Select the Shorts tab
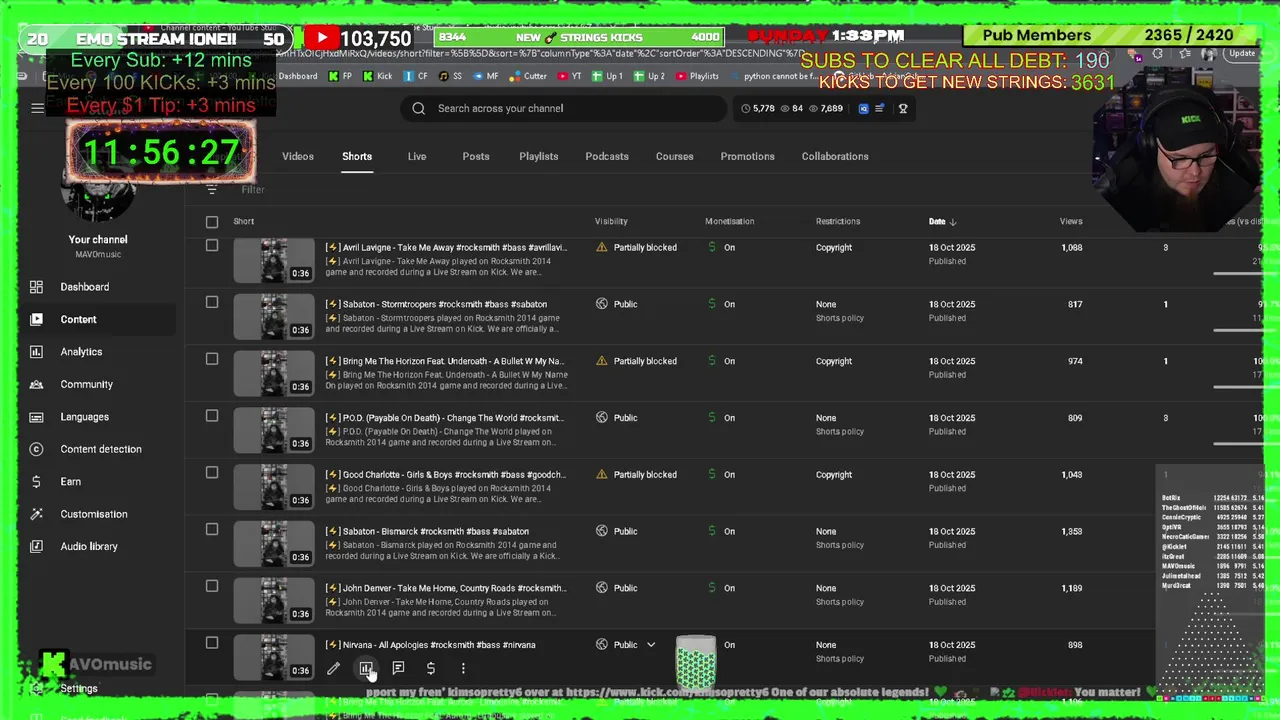 tap(357, 156)
